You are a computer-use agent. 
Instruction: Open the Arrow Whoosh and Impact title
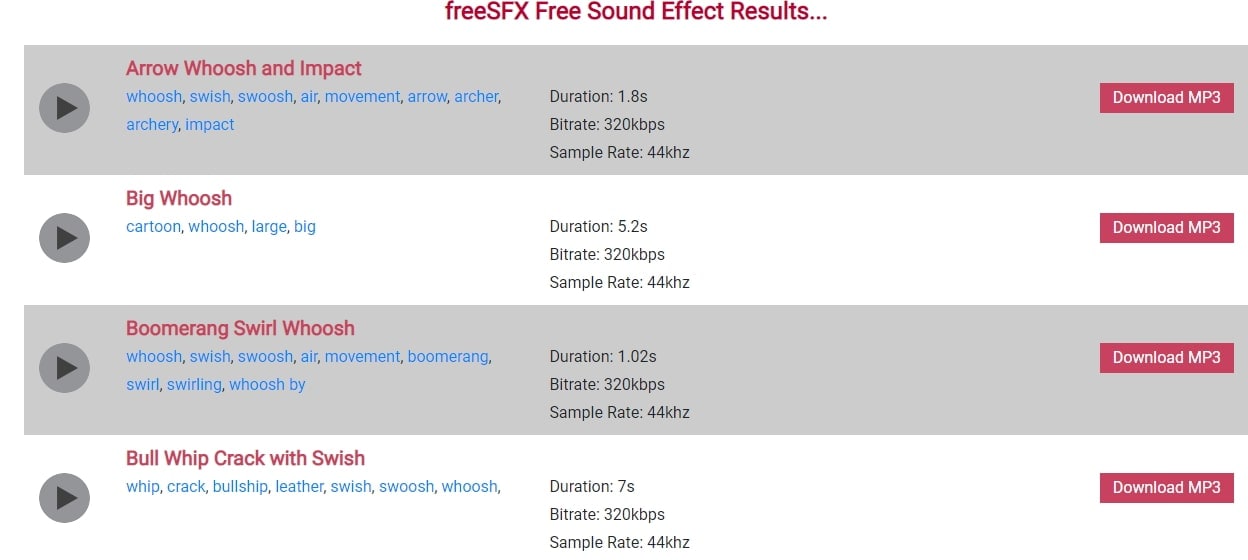tap(243, 69)
